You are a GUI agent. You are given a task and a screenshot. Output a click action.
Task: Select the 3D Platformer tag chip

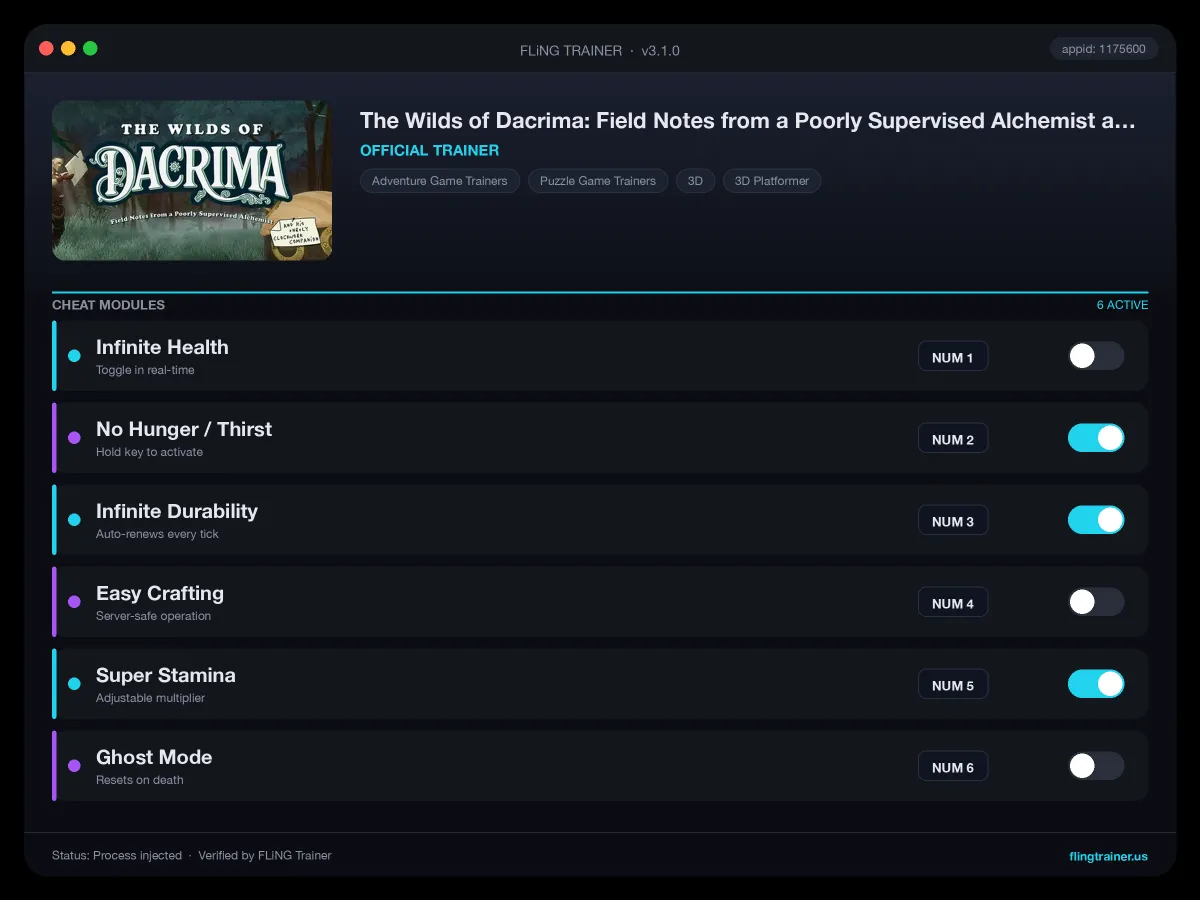click(772, 181)
